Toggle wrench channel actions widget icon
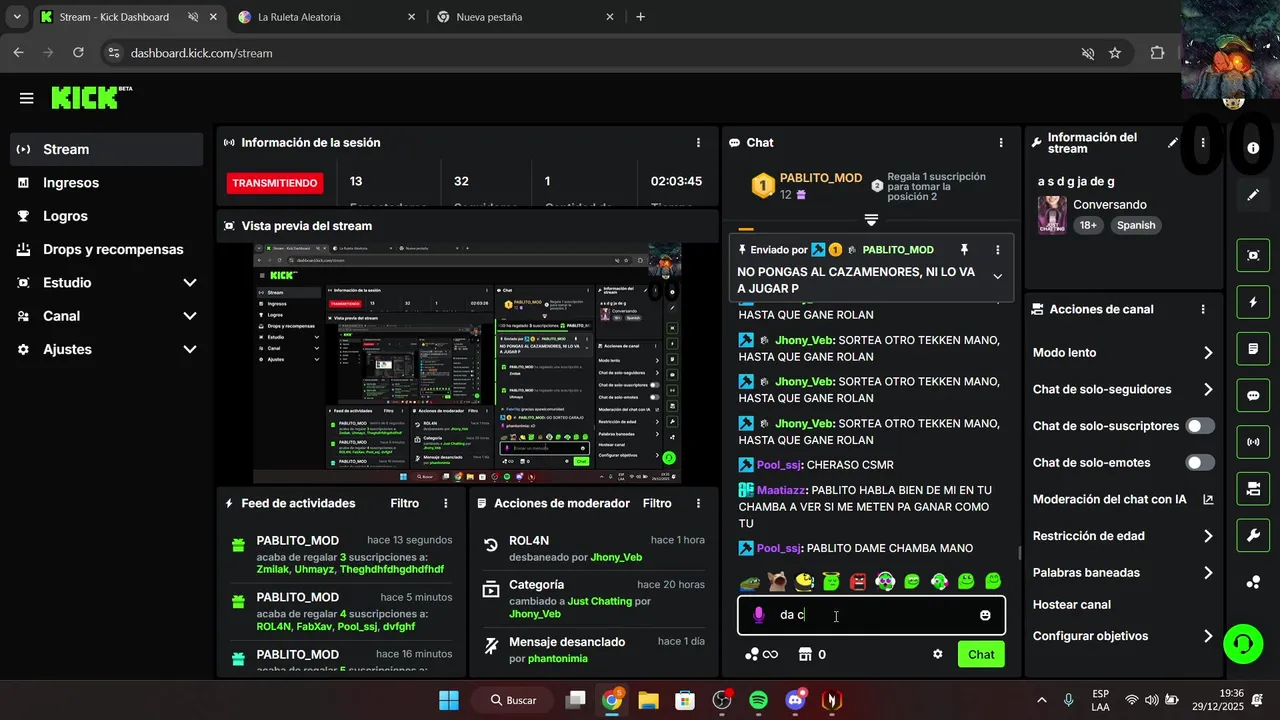 click(1253, 535)
